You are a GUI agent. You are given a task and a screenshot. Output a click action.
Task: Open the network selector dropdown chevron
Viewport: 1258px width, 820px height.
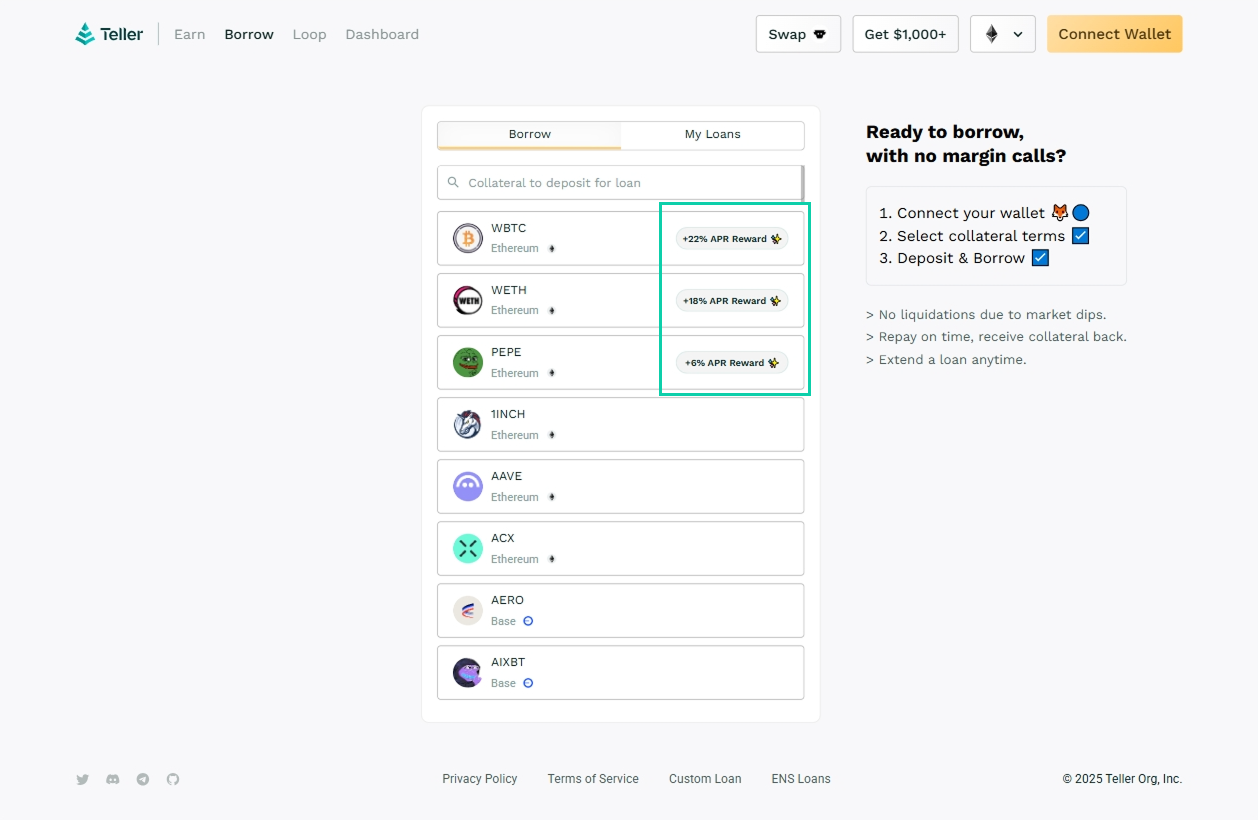click(x=1018, y=34)
